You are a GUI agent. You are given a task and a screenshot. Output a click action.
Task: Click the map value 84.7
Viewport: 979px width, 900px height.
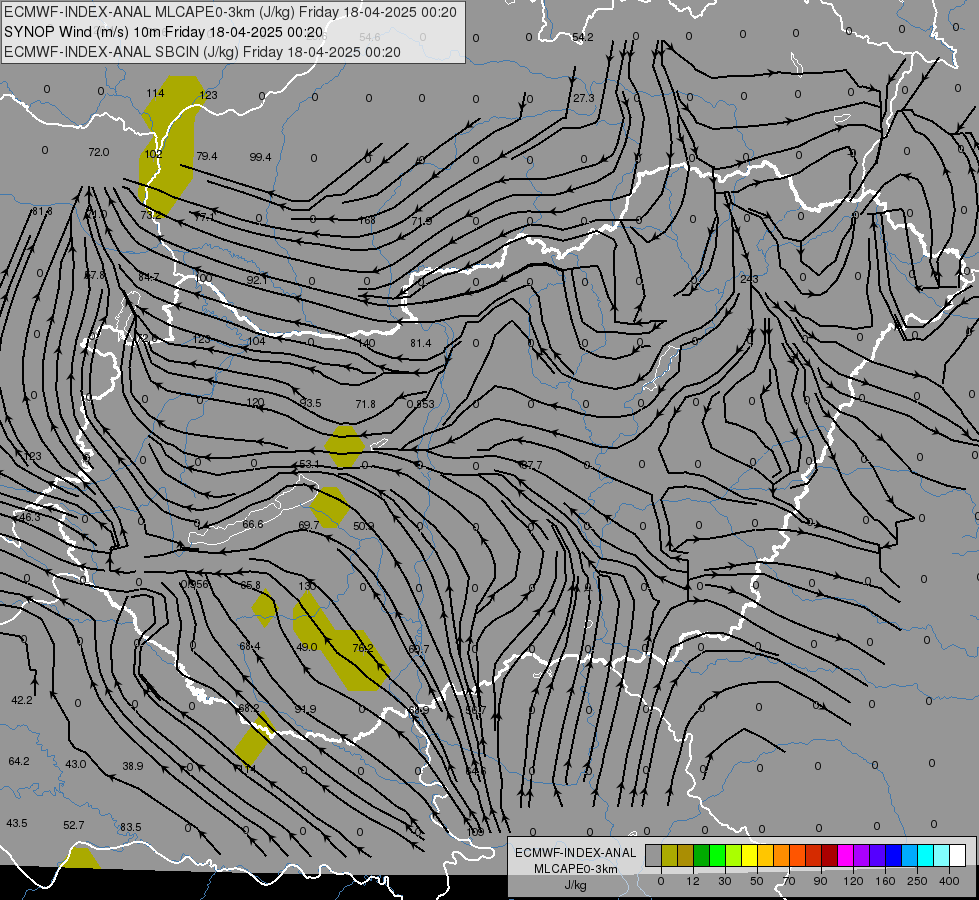coord(149,277)
